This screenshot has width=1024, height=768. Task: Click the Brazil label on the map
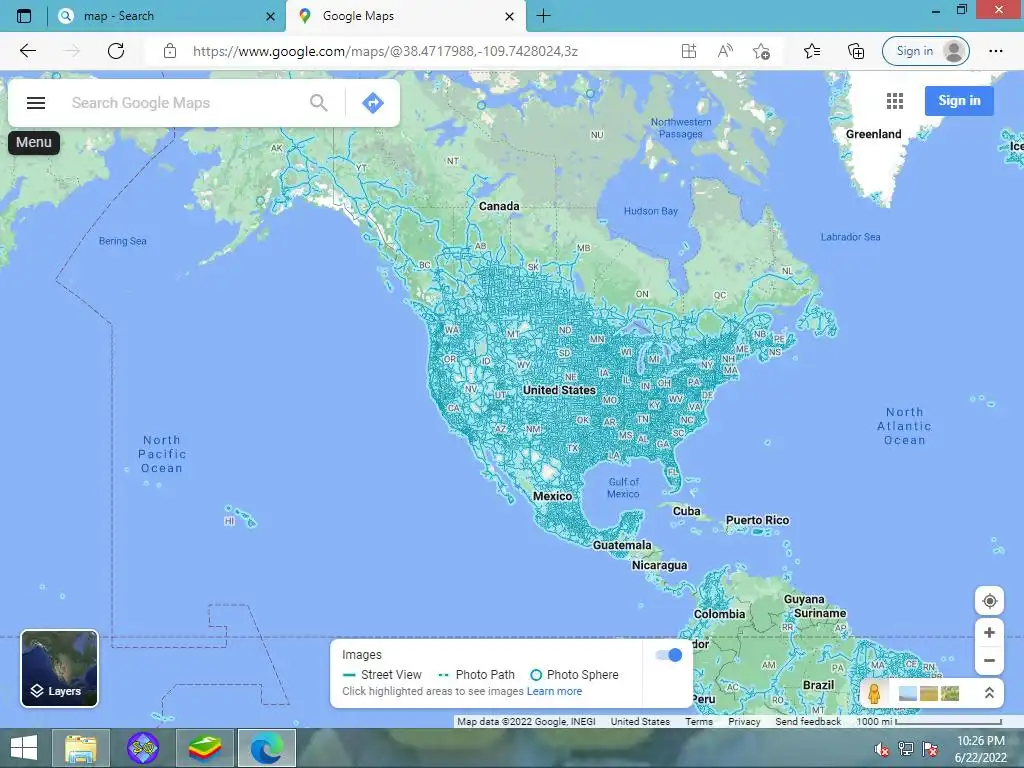[x=818, y=685]
